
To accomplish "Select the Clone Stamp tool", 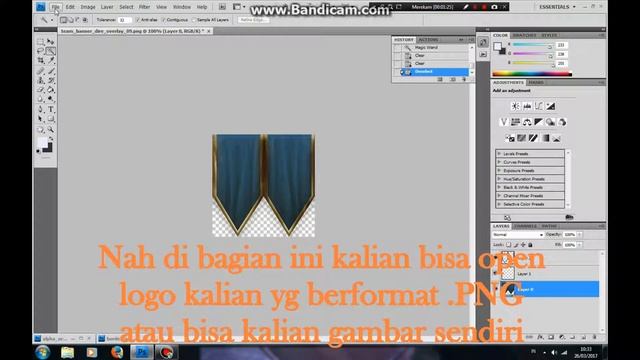I will pos(40,80).
